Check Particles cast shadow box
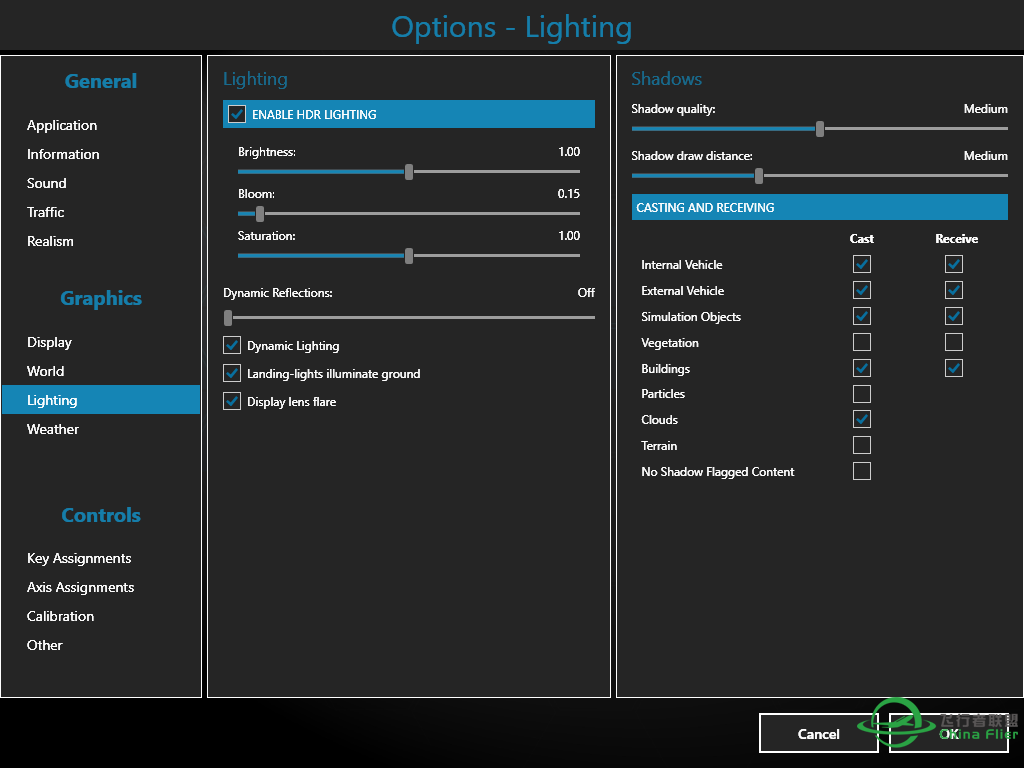 (861, 394)
